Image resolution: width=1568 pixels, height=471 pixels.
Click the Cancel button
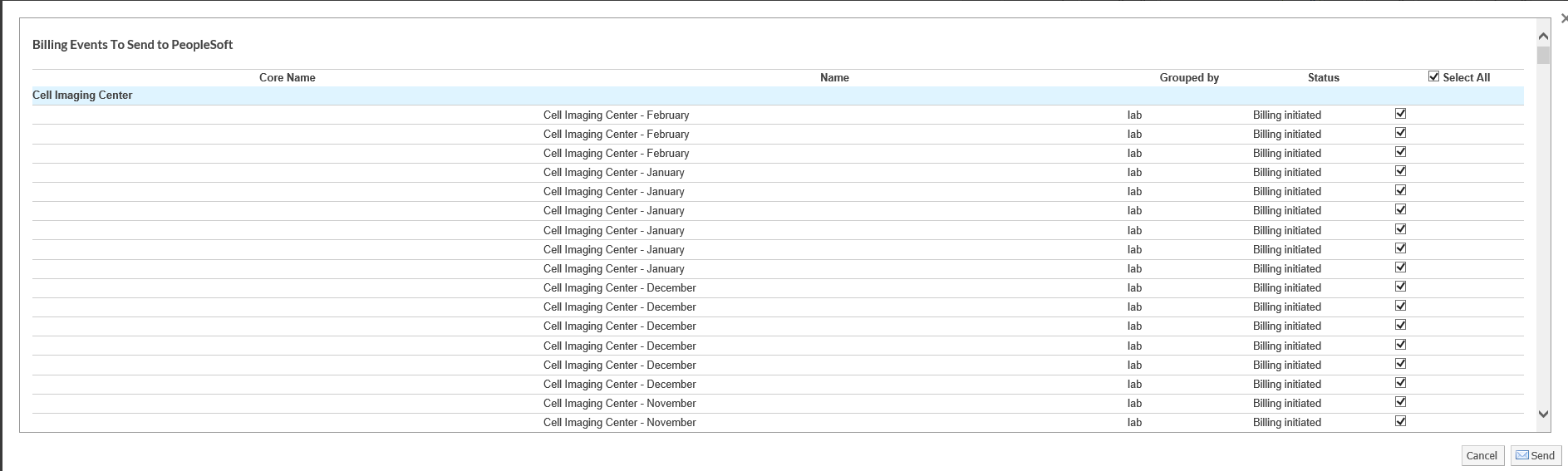pyautogui.click(x=1482, y=455)
